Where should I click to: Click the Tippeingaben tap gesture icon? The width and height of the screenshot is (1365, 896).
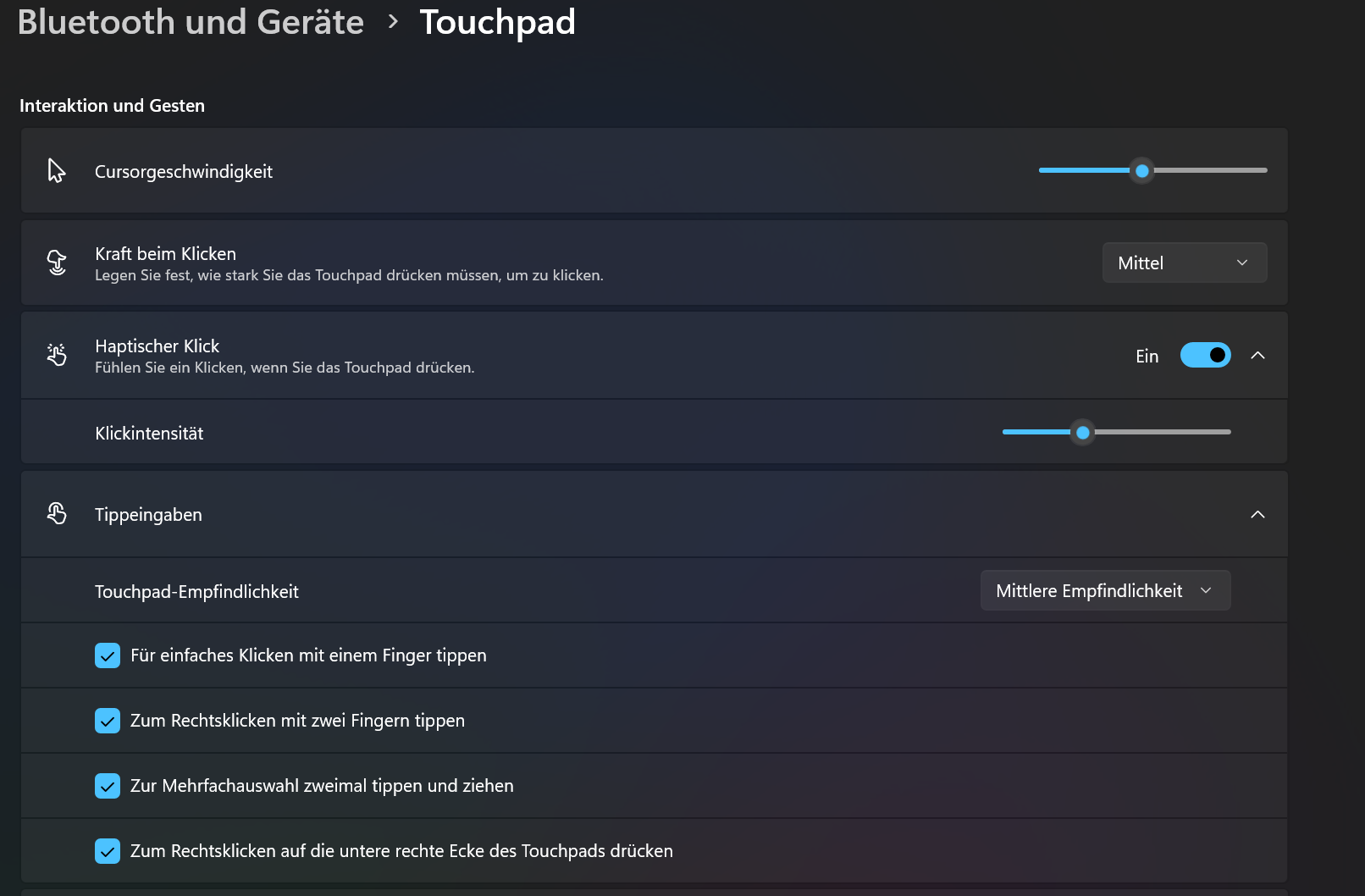(57, 514)
